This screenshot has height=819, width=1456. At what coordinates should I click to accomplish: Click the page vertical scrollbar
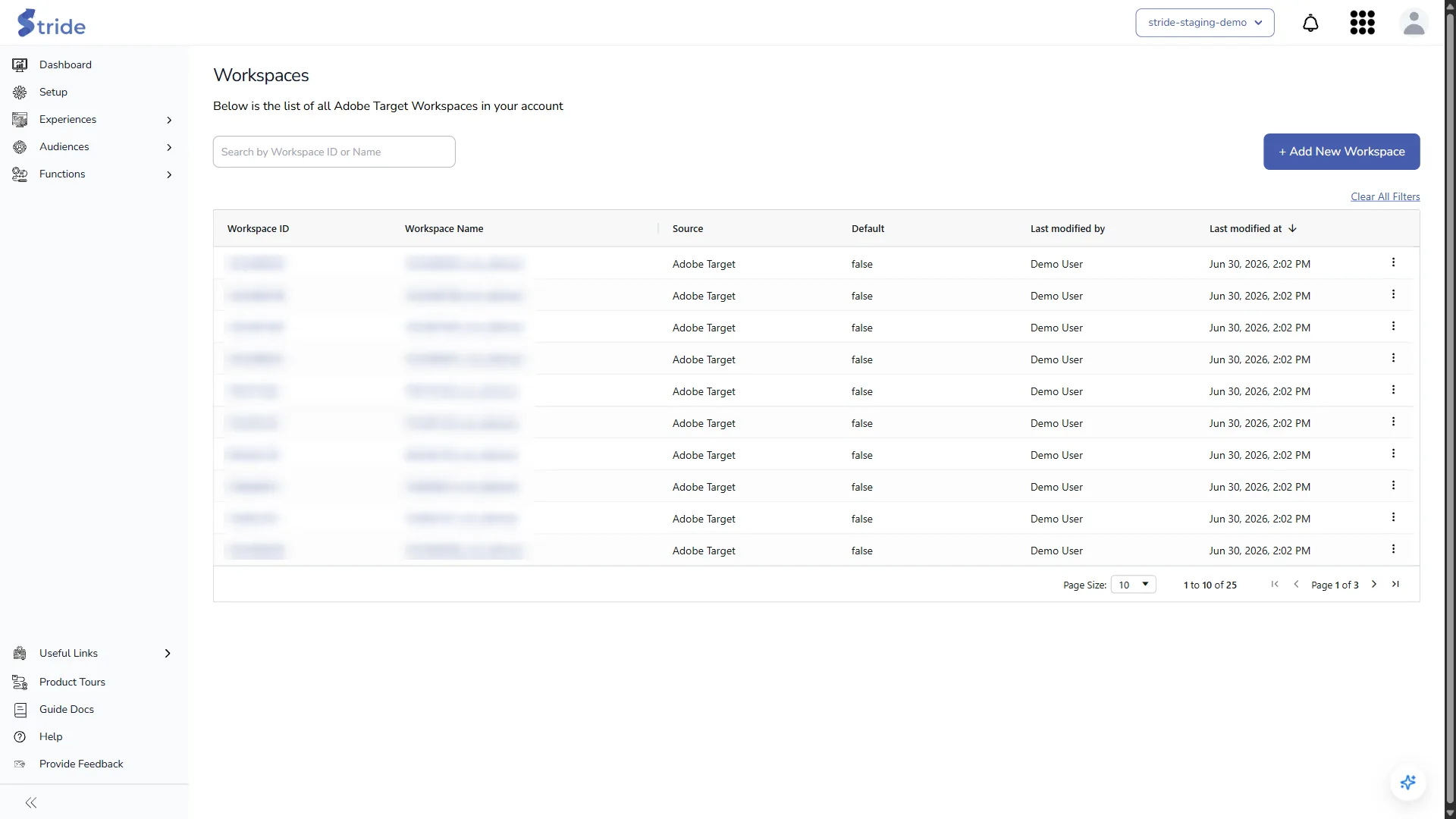coord(1450,409)
